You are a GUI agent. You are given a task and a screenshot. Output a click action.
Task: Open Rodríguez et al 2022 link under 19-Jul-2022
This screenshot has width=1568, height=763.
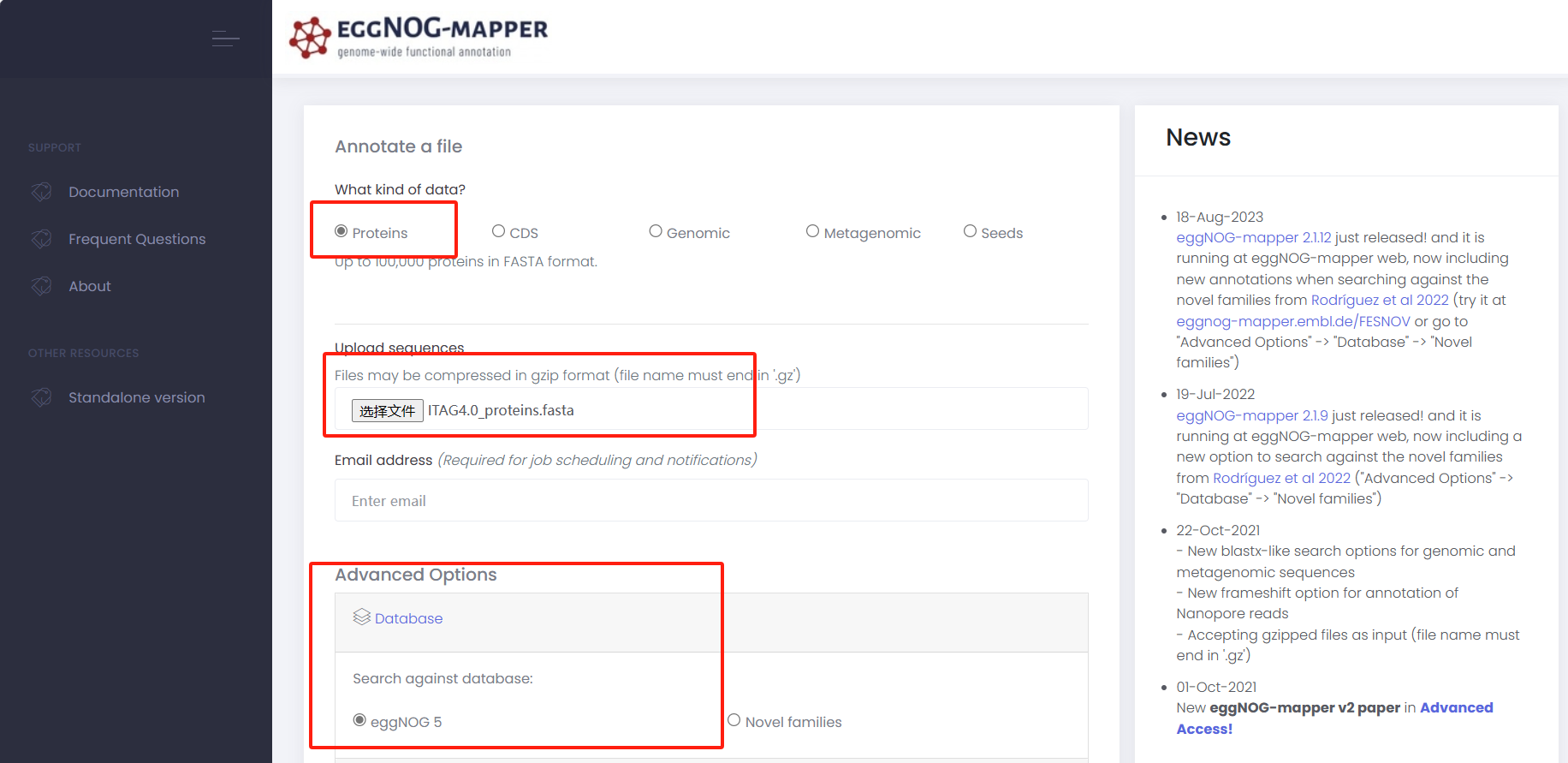point(1281,478)
